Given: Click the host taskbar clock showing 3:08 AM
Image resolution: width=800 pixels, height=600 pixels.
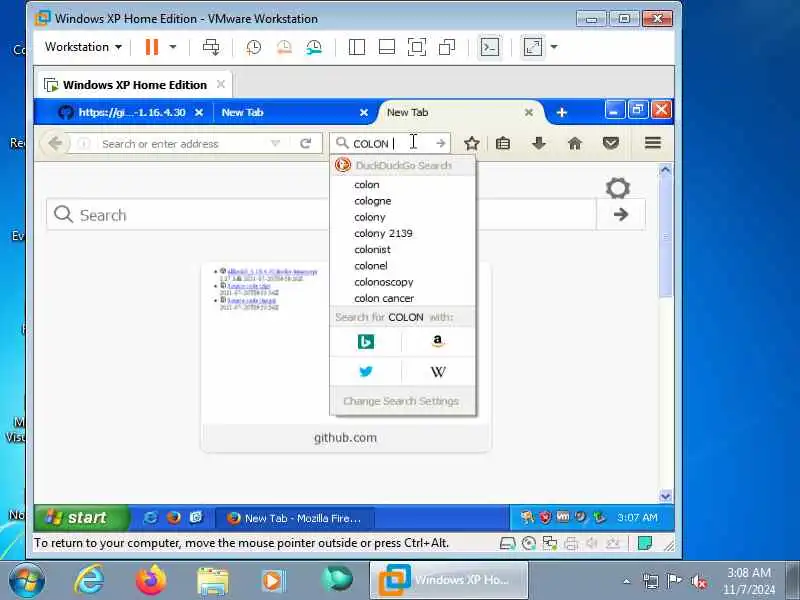Looking at the screenshot, I should pyautogui.click(x=748, y=580).
